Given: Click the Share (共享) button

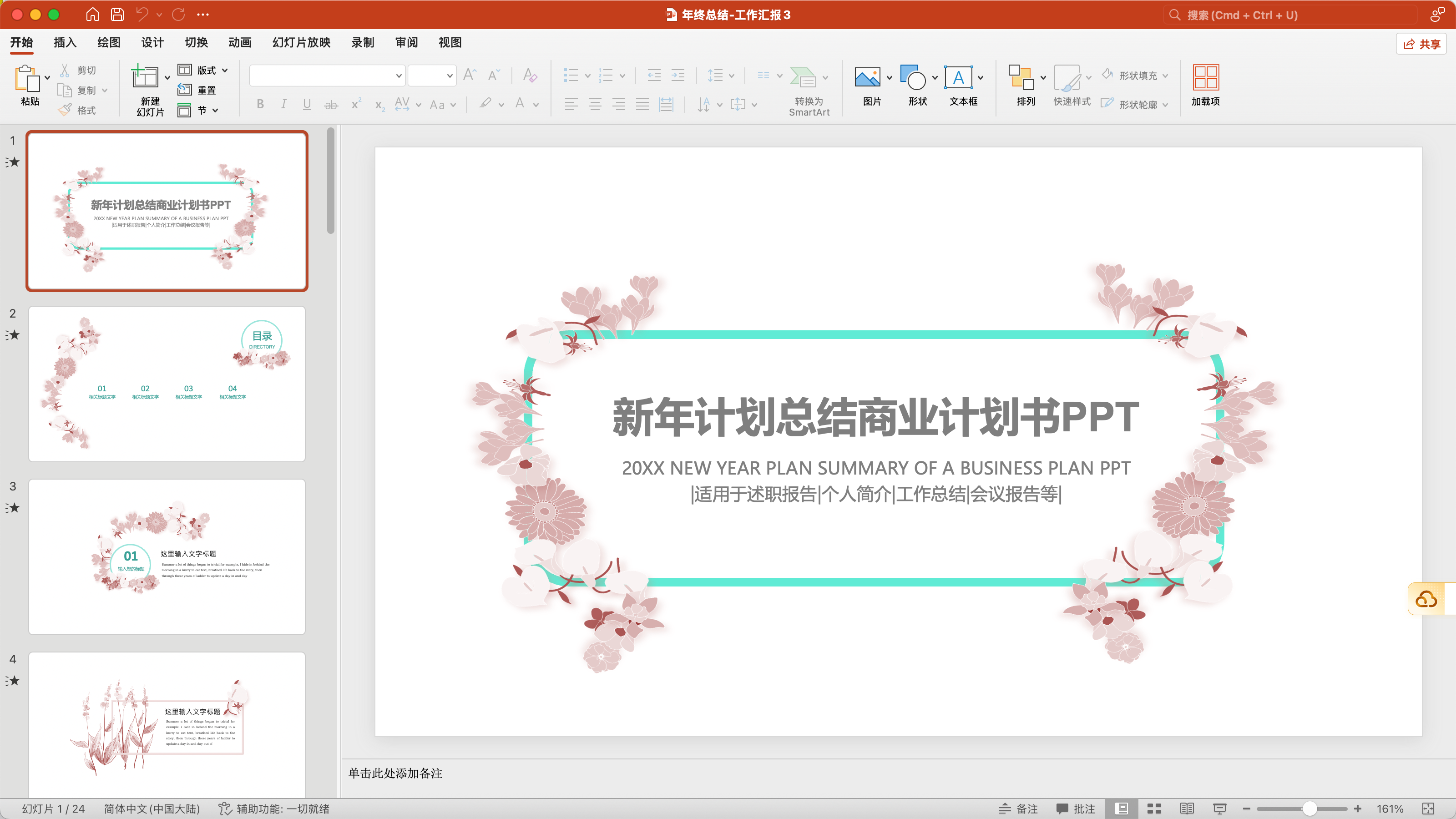Looking at the screenshot, I should 1421,44.
